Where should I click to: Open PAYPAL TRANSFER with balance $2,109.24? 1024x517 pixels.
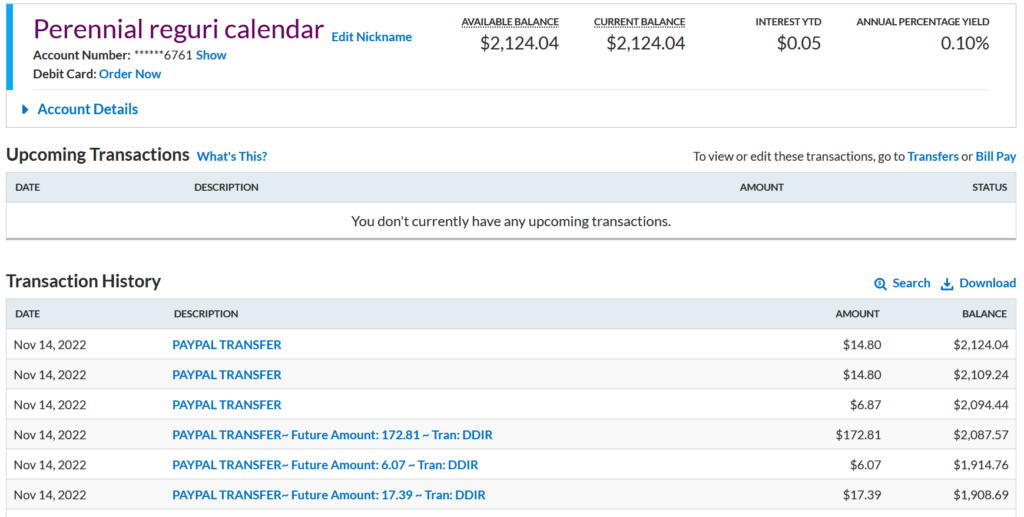coord(227,375)
